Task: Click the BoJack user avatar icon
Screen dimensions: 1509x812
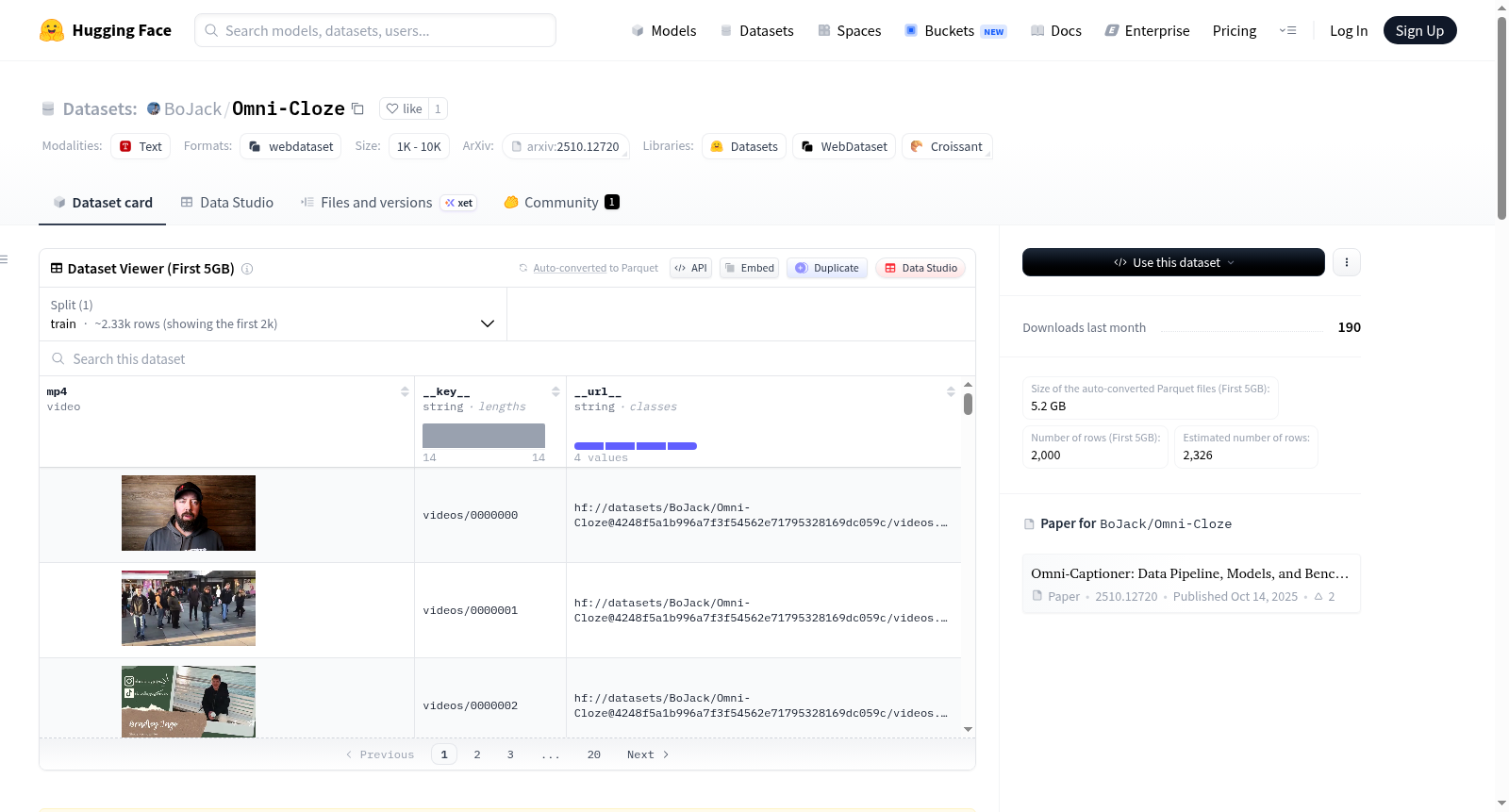Action: click(154, 108)
